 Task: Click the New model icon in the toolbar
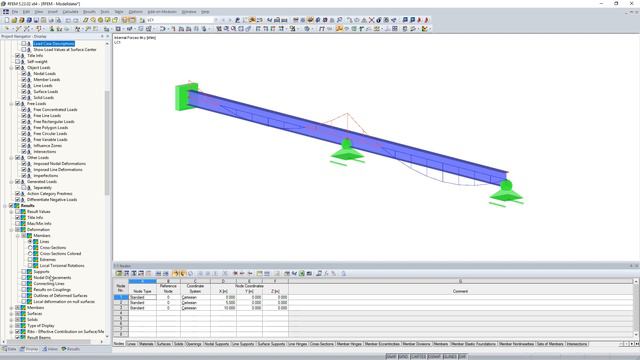[7, 20]
